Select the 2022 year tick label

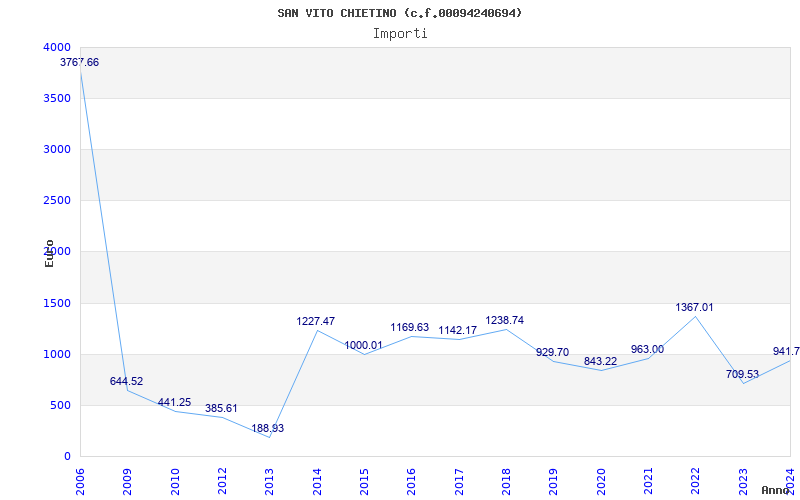point(695,480)
